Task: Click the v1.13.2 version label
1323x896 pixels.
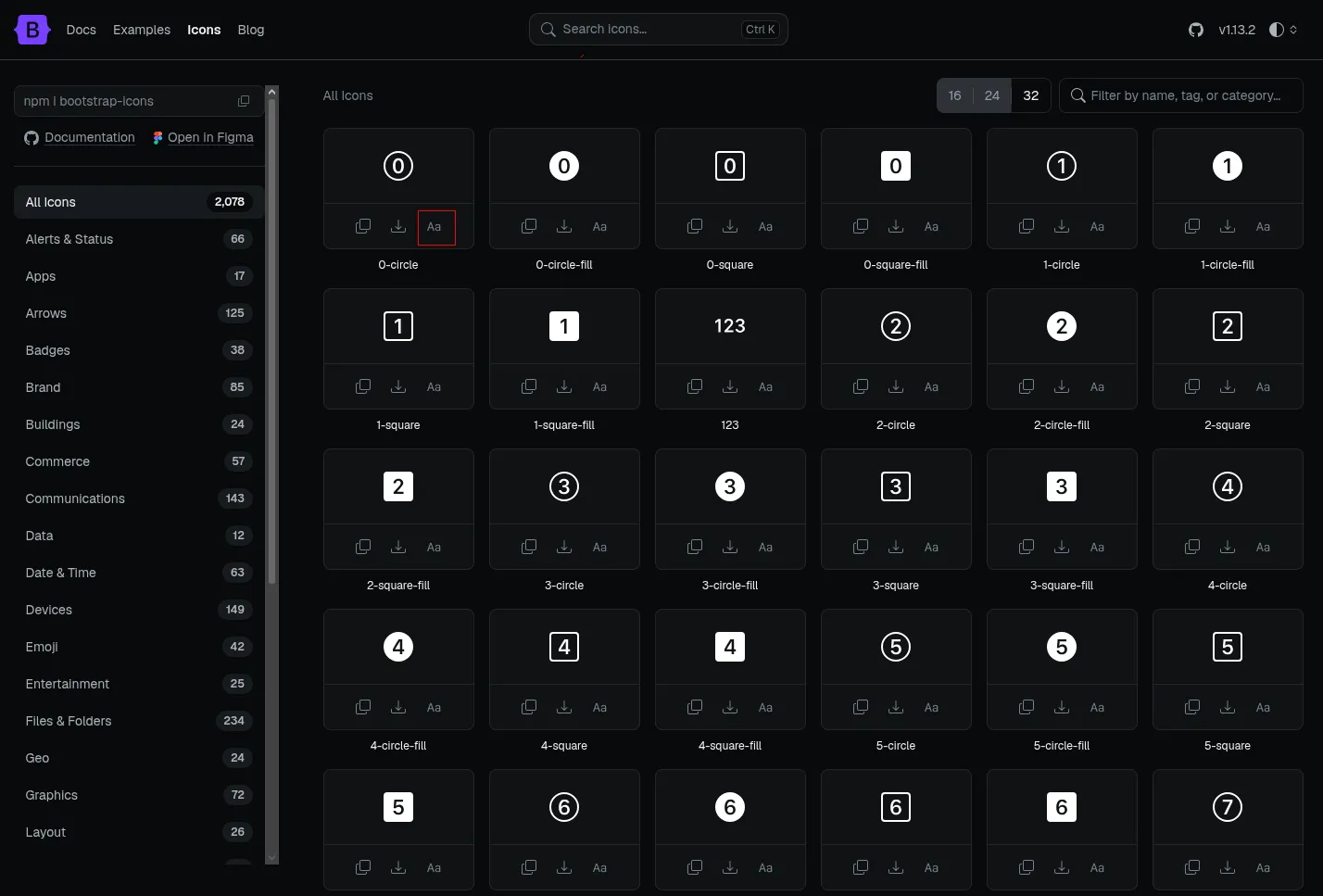Action: 1237,30
